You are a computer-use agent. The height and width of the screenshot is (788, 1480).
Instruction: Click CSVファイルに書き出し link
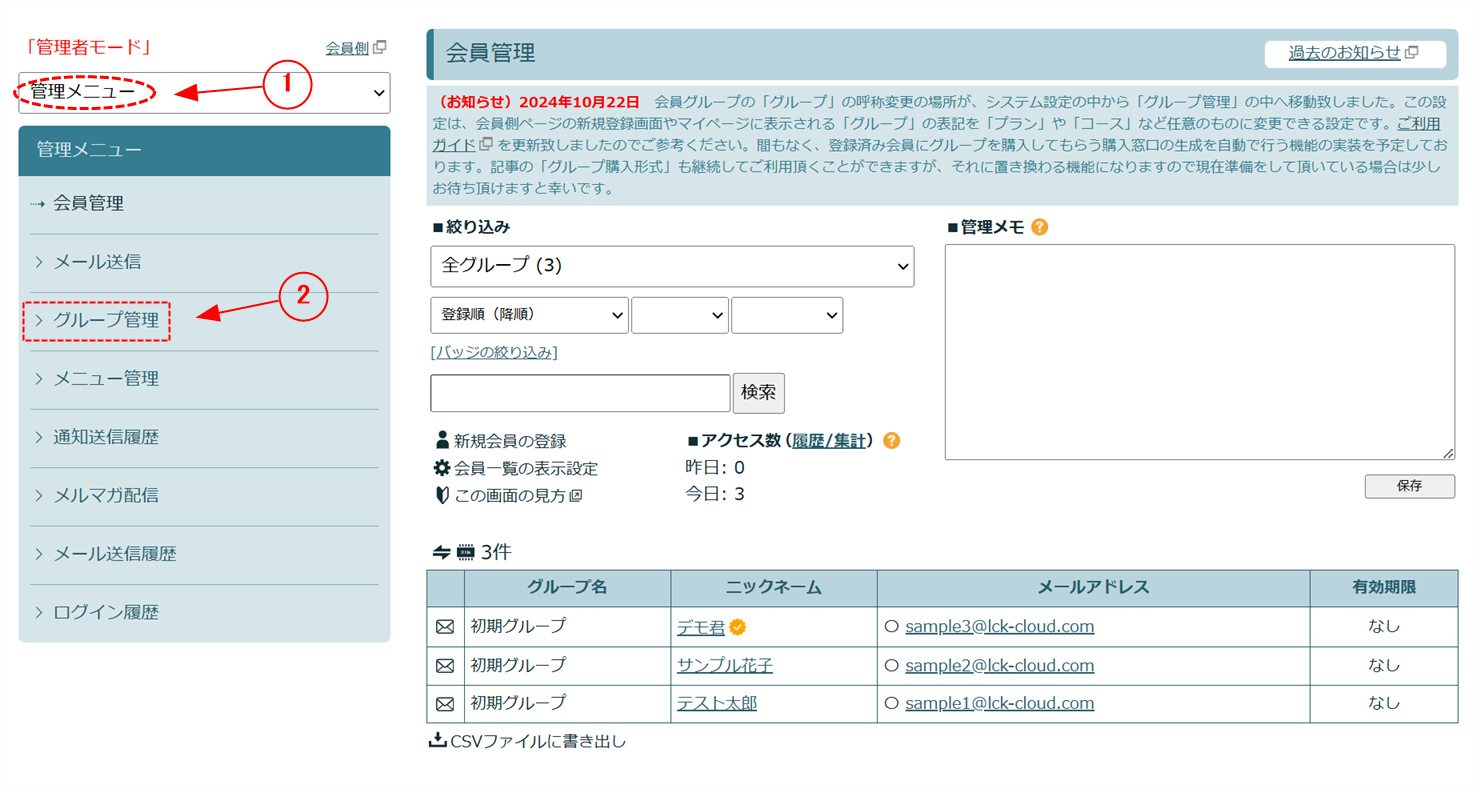538,742
